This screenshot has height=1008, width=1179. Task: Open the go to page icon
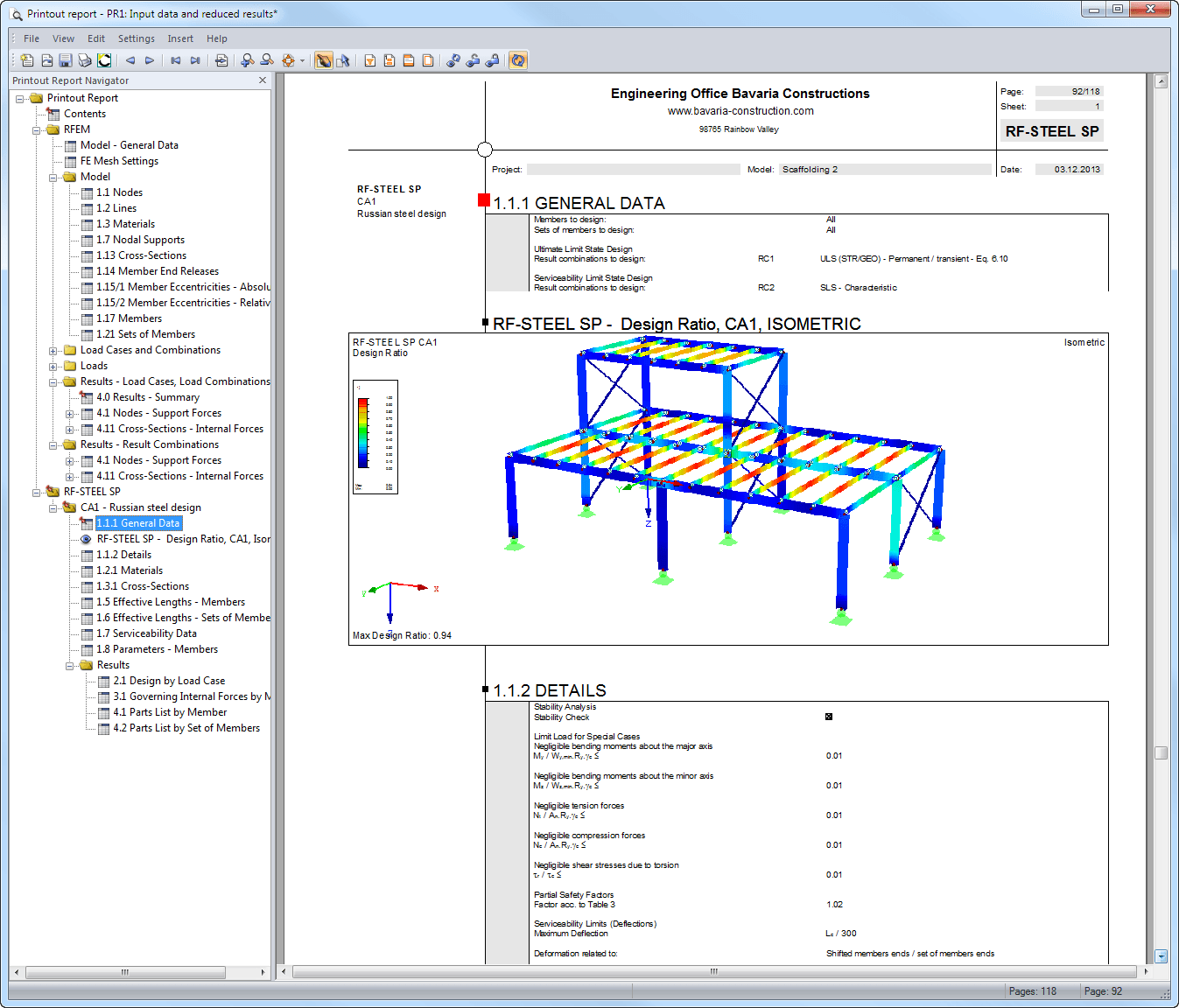pos(221,60)
